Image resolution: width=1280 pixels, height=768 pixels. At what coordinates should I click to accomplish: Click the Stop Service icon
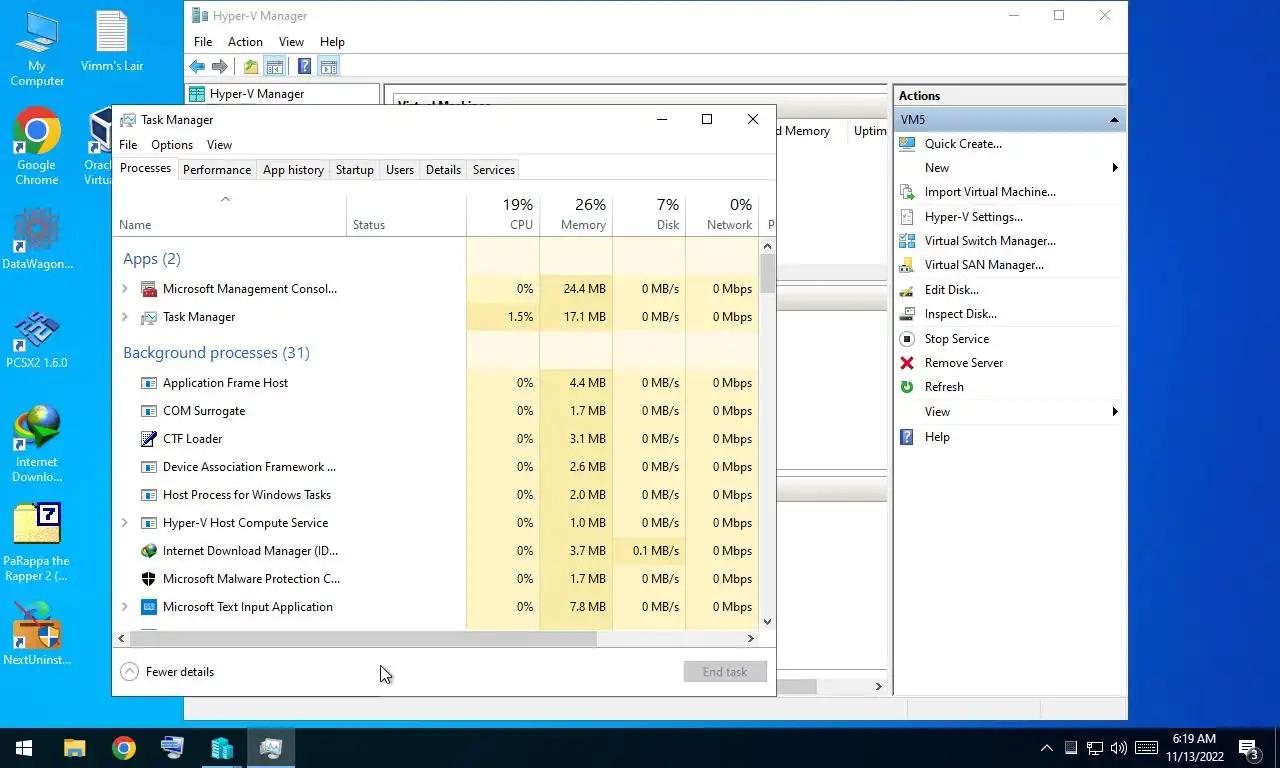[x=907, y=339]
